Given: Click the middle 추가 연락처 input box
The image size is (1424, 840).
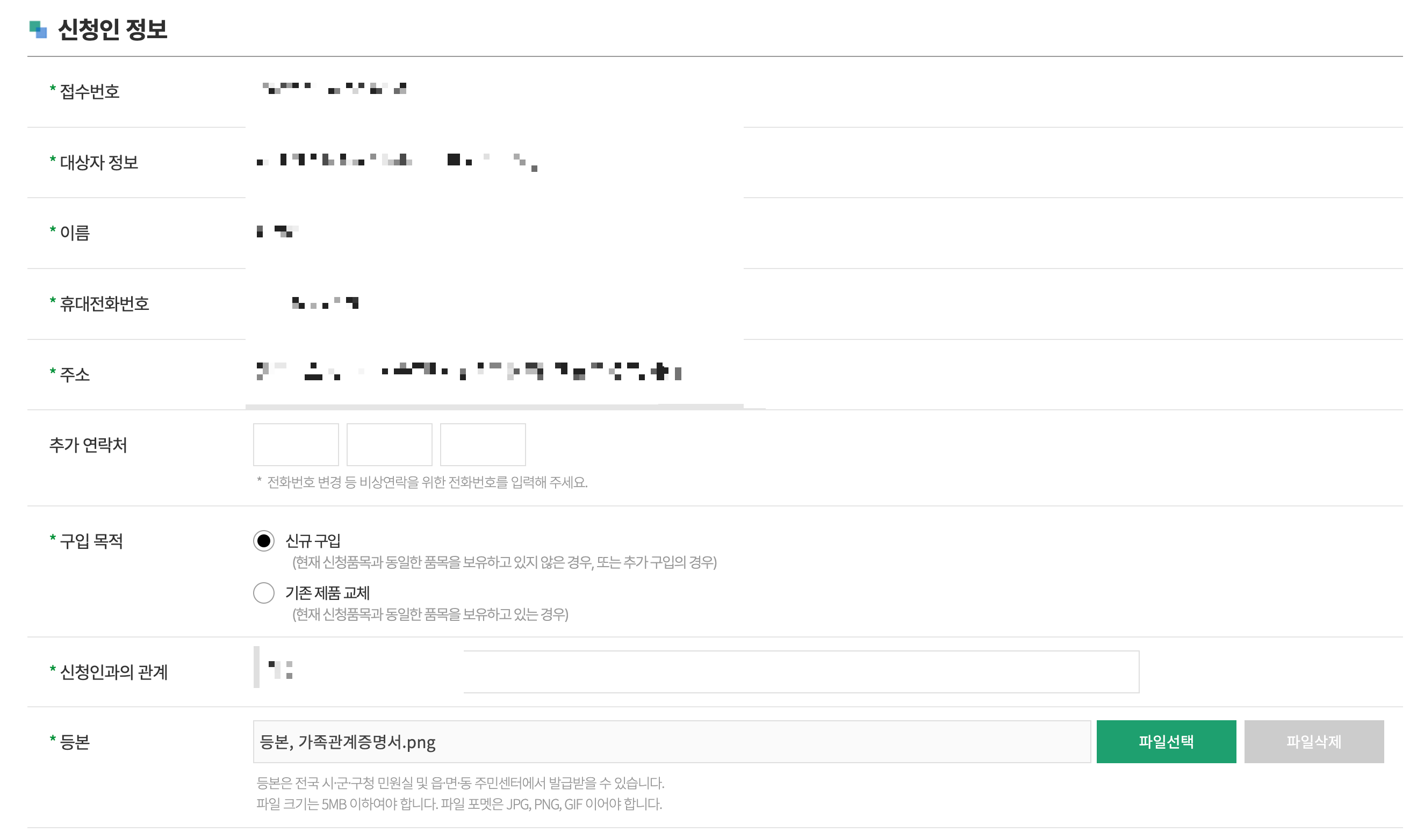Looking at the screenshot, I should [x=389, y=445].
